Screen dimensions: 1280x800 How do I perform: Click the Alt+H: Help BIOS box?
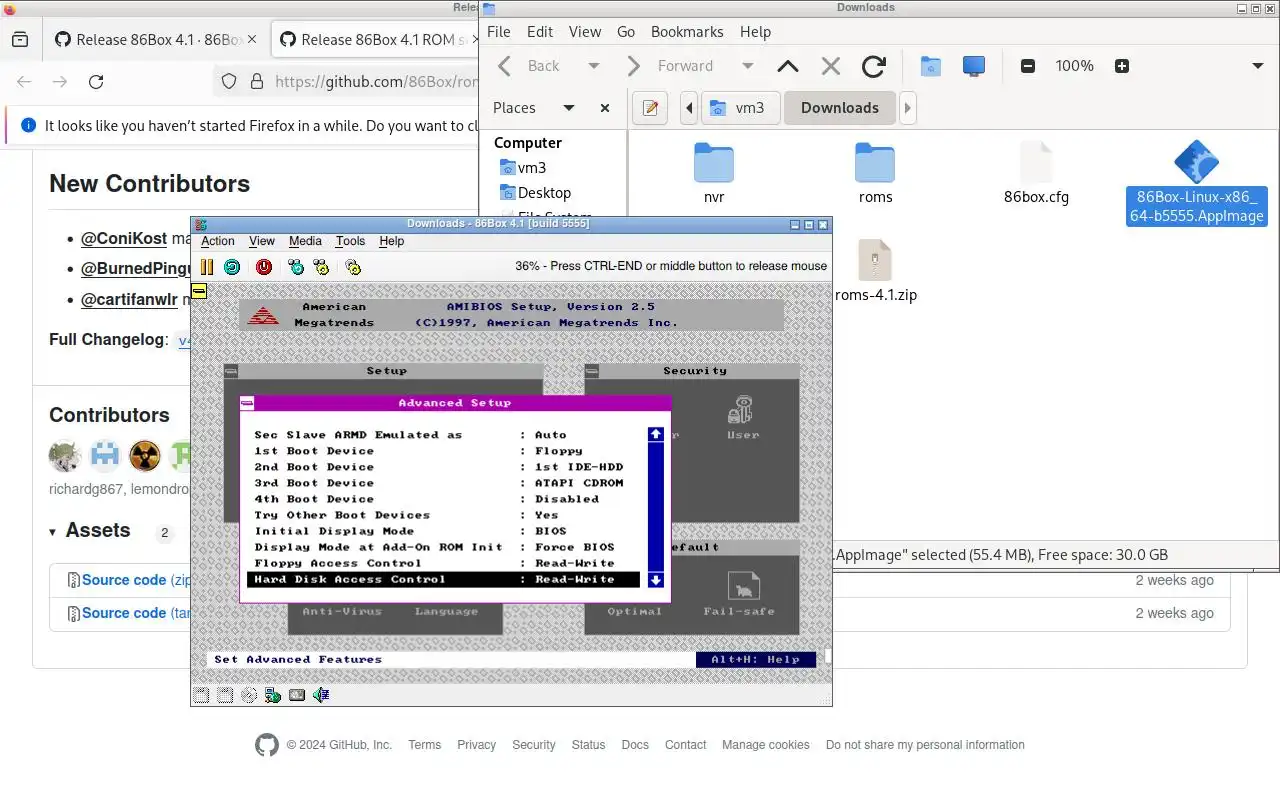click(x=756, y=660)
